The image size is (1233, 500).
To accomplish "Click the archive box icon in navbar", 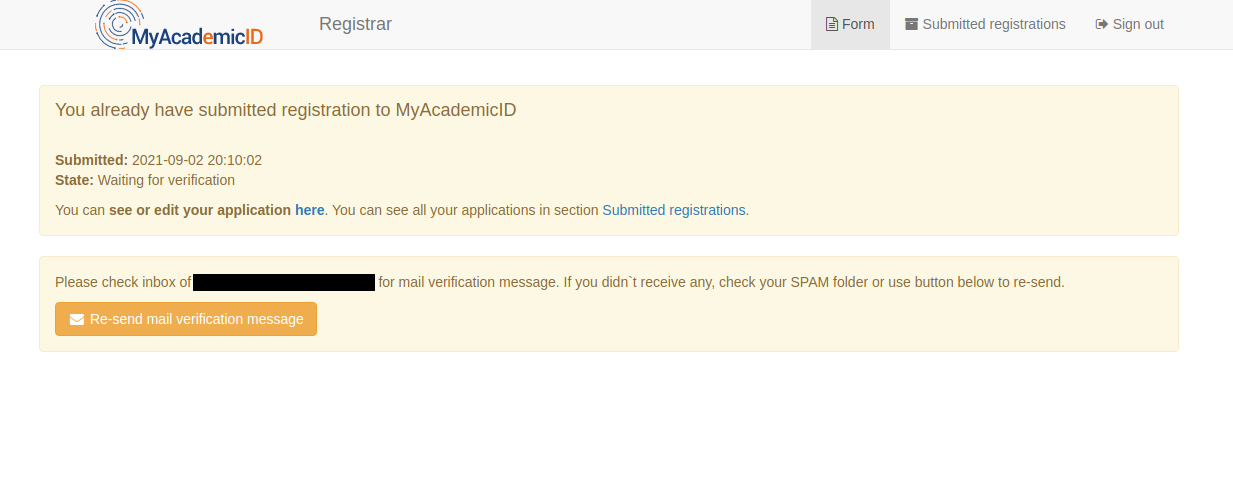I will click(x=911, y=24).
